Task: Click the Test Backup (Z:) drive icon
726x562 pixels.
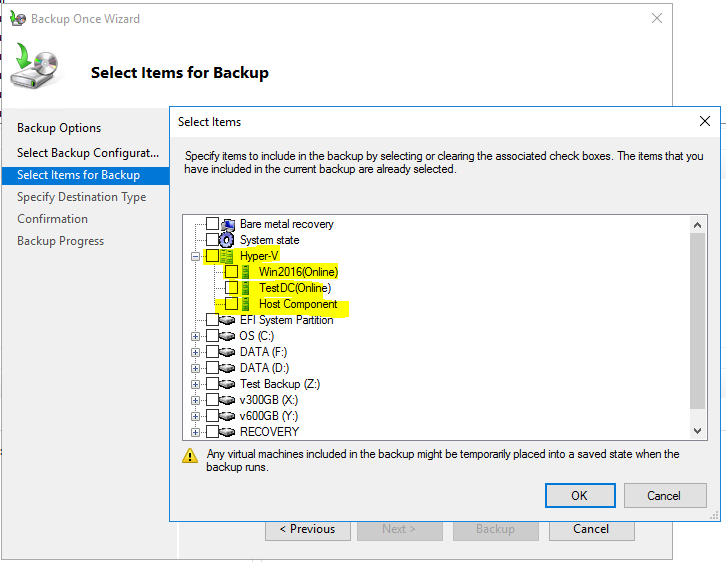Action: (227, 384)
